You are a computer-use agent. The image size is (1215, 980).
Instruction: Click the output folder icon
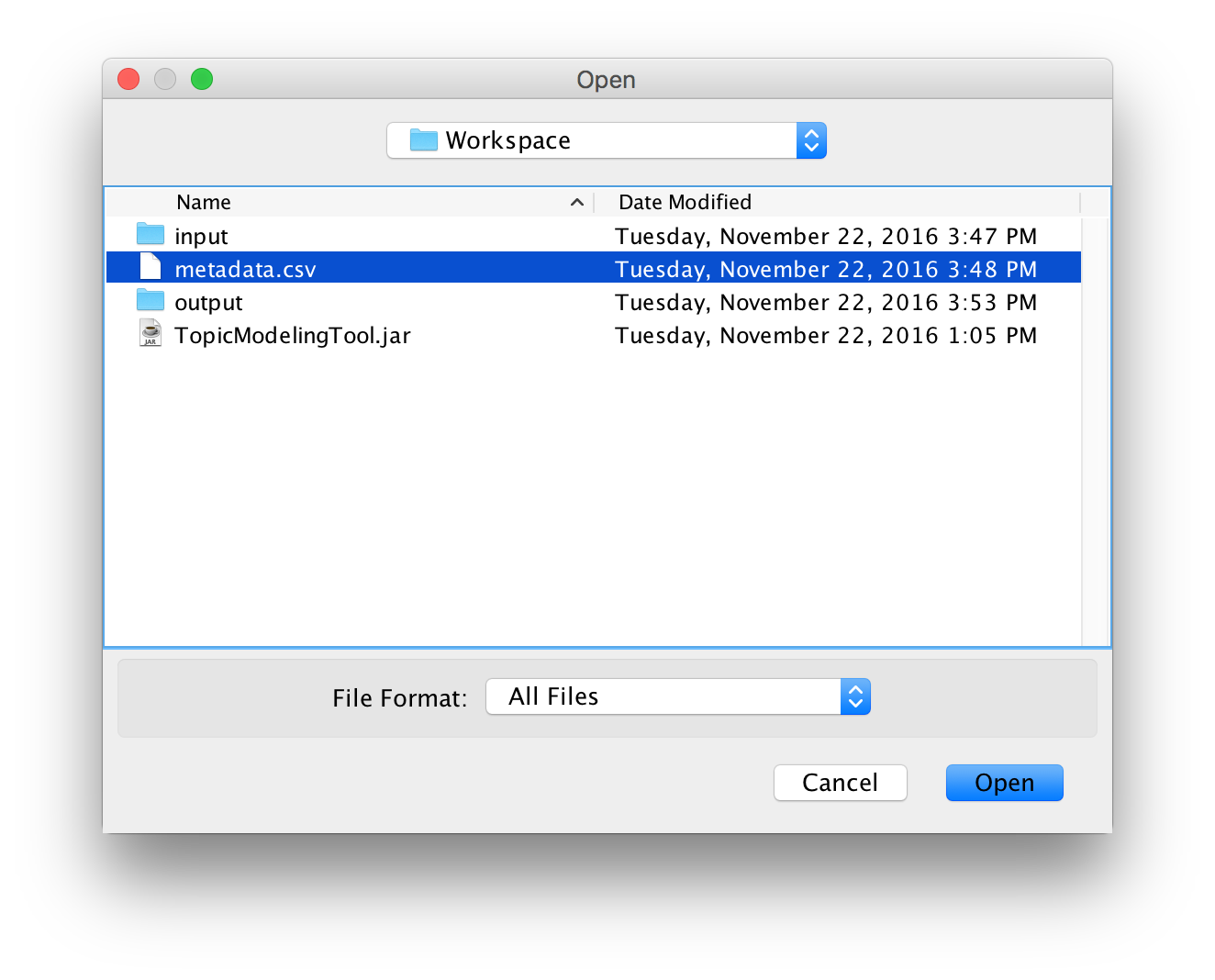click(150, 301)
